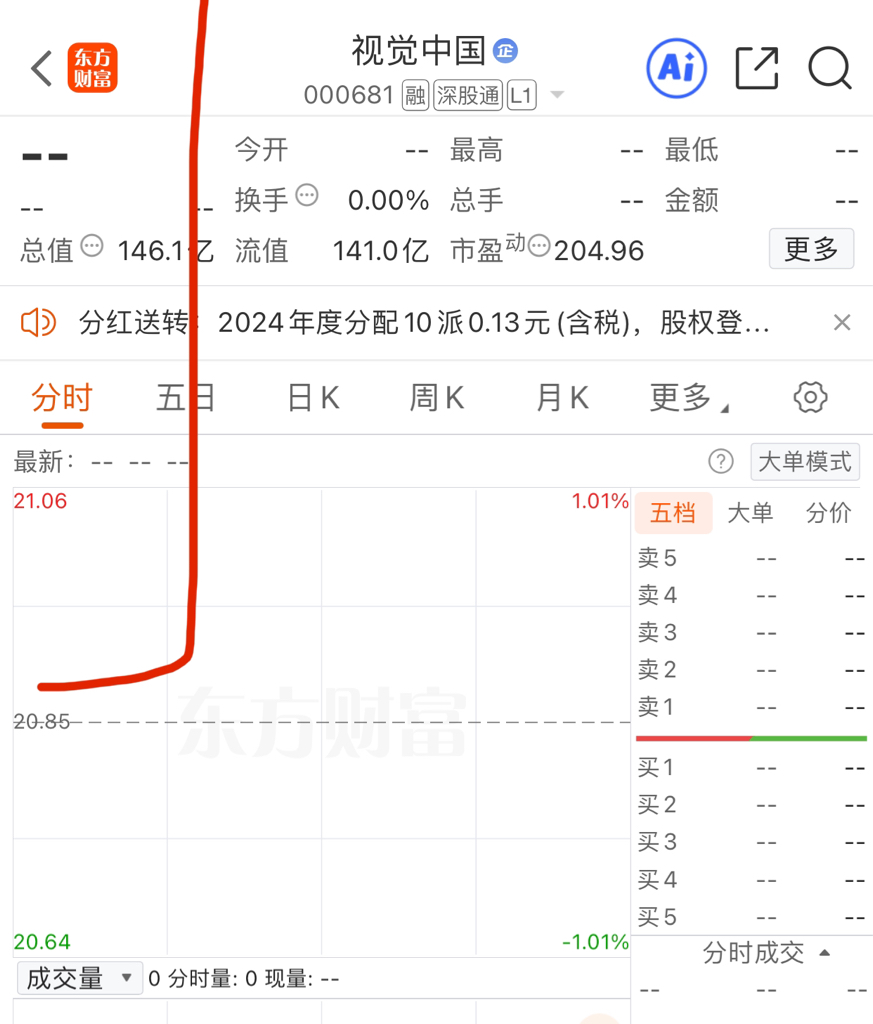Open the 东方财富 logo home icon
This screenshot has width=873, height=1024.
tap(92, 68)
